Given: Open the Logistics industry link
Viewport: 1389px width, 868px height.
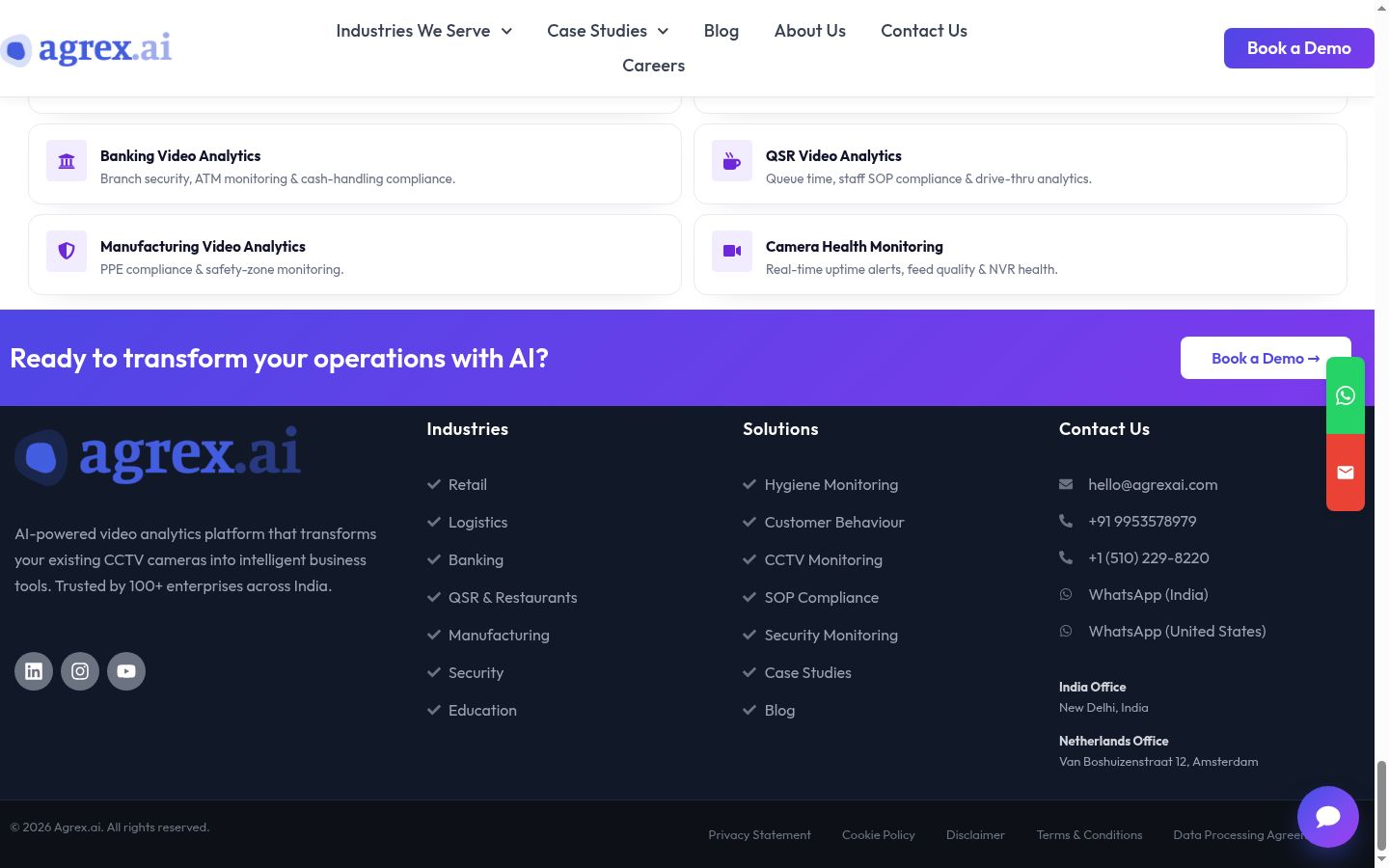Looking at the screenshot, I should coord(477,523).
